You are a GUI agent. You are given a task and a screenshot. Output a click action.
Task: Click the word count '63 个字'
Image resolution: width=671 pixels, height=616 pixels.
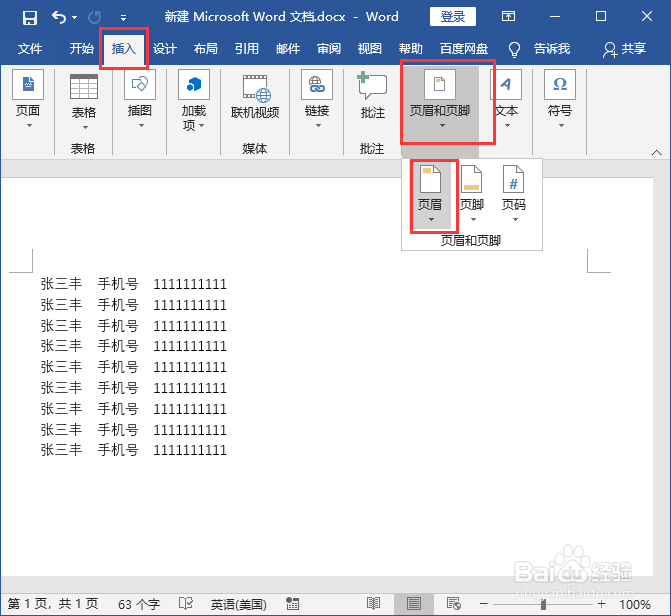click(x=139, y=604)
